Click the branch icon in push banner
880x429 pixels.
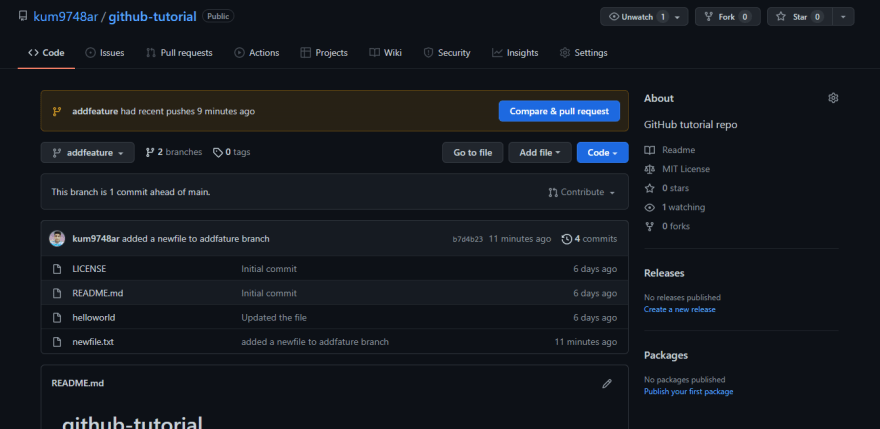tap(57, 111)
